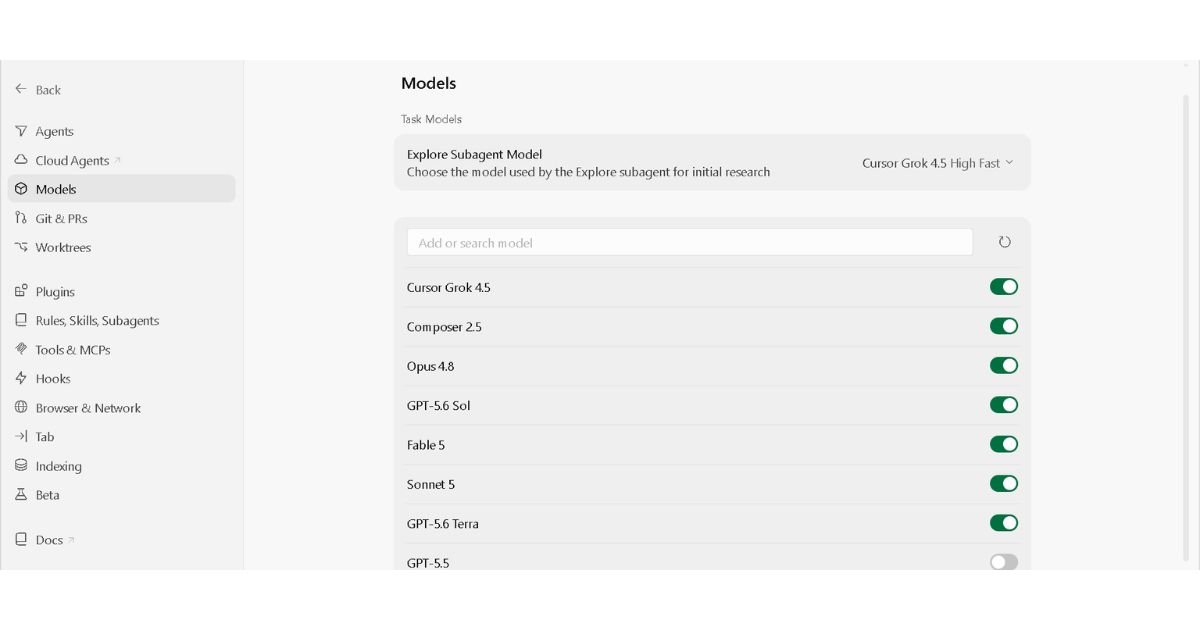1200x630 pixels.
Task: Click the Worktrees icon in sidebar
Action: 21,247
